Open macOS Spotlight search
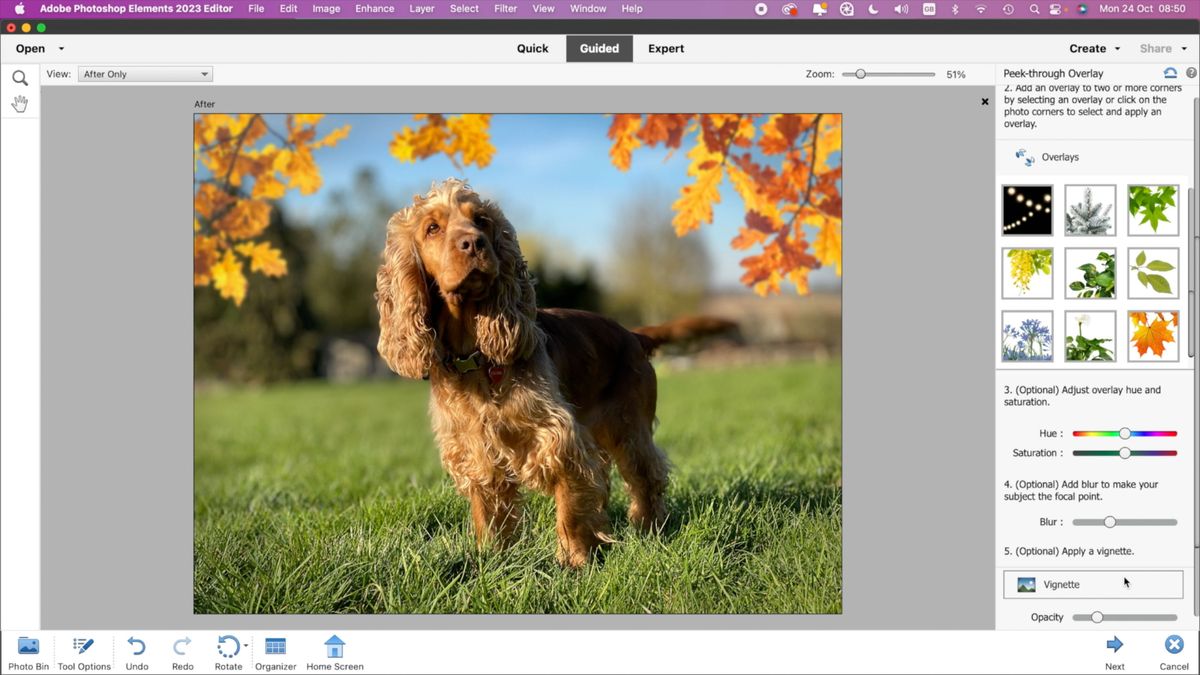1200x675 pixels. pyautogui.click(x=1034, y=8)
